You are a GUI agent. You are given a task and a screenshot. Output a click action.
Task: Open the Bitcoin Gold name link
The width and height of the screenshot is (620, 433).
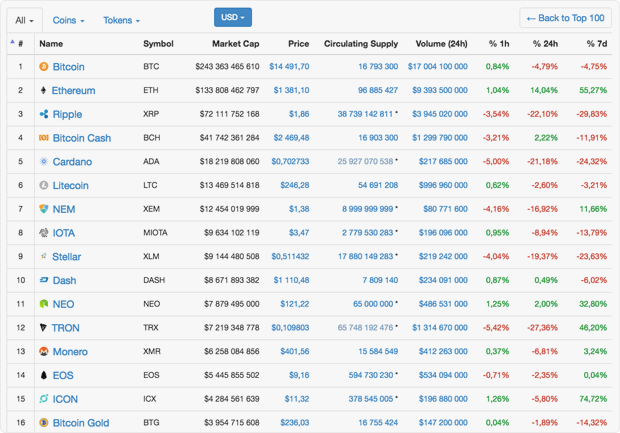pos(81,423)
